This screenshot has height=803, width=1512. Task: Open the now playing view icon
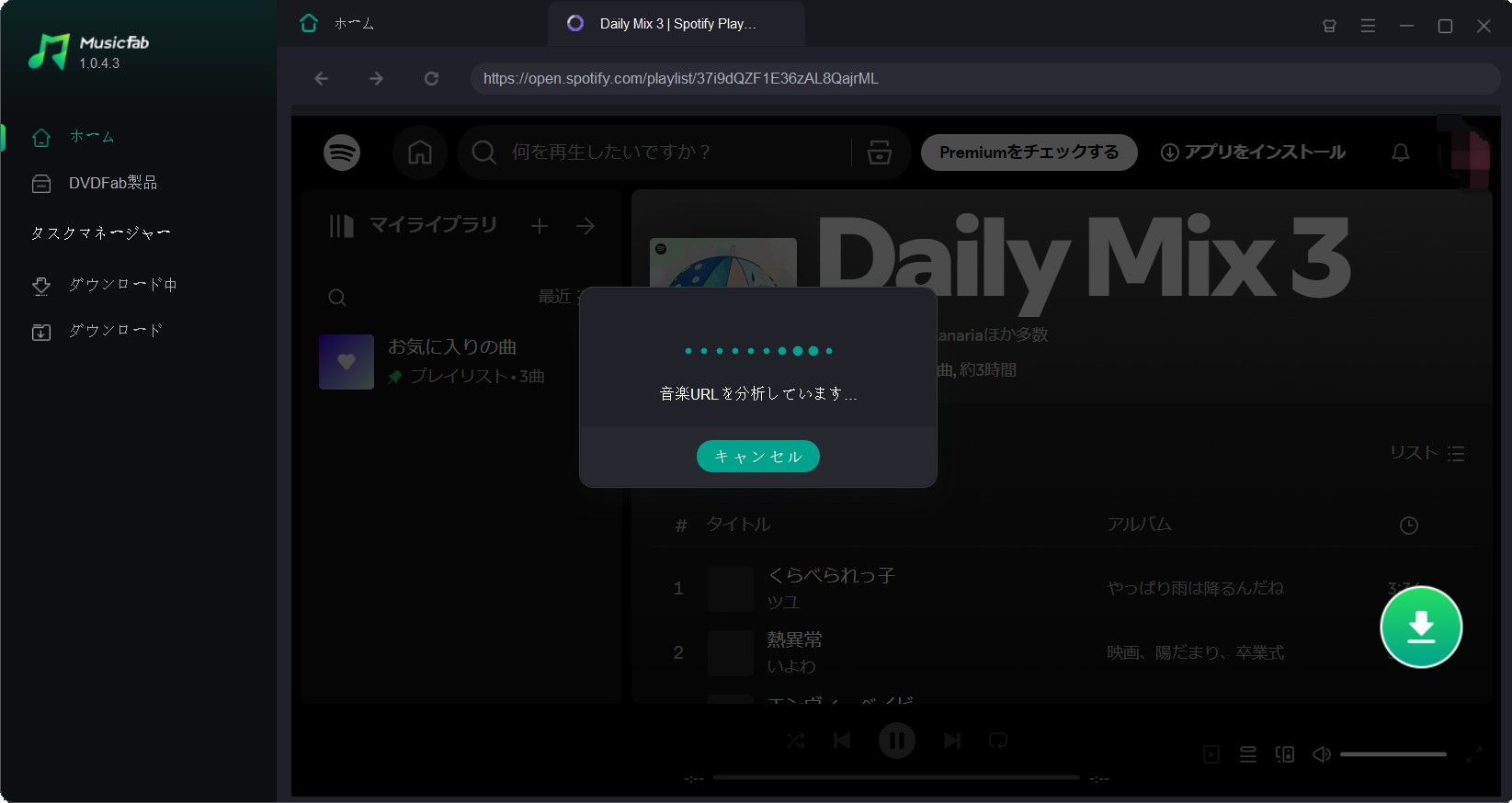pos(1211,754)
